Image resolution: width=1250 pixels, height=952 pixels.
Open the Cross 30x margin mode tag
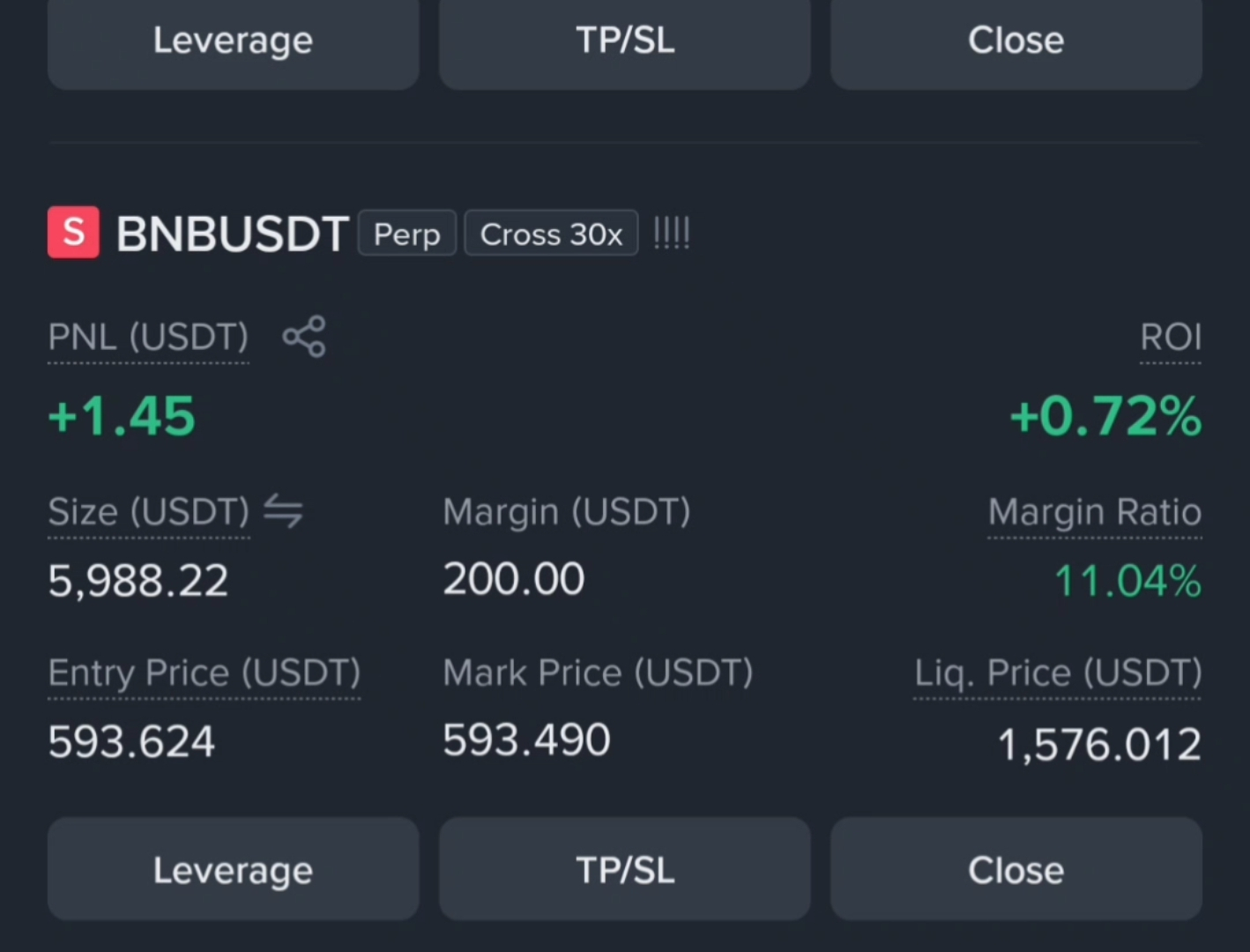point(551,234)
